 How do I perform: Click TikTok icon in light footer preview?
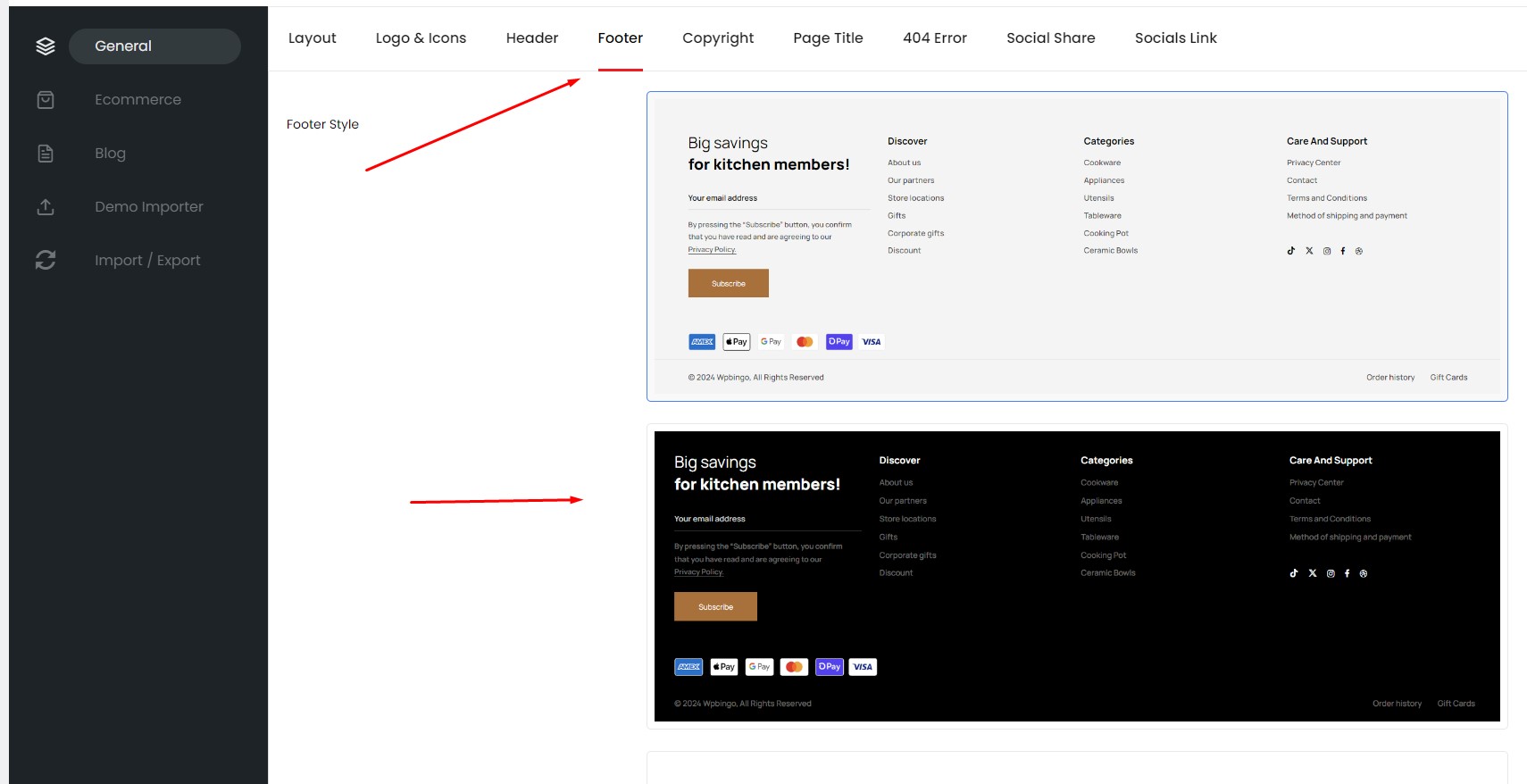click(1290, 251)
